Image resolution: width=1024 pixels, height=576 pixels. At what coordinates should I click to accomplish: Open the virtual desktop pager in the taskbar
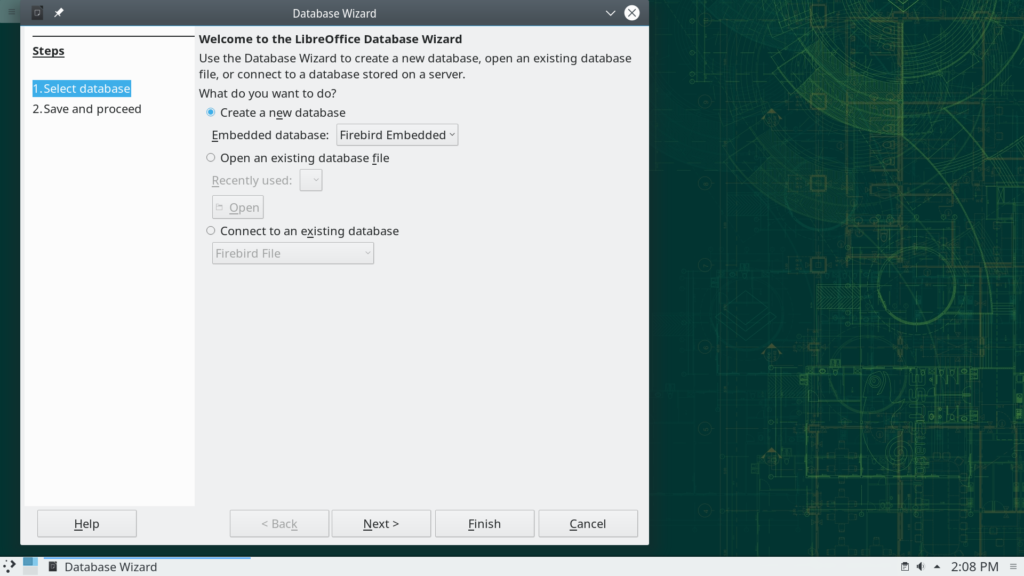click(x=30, y=567)
